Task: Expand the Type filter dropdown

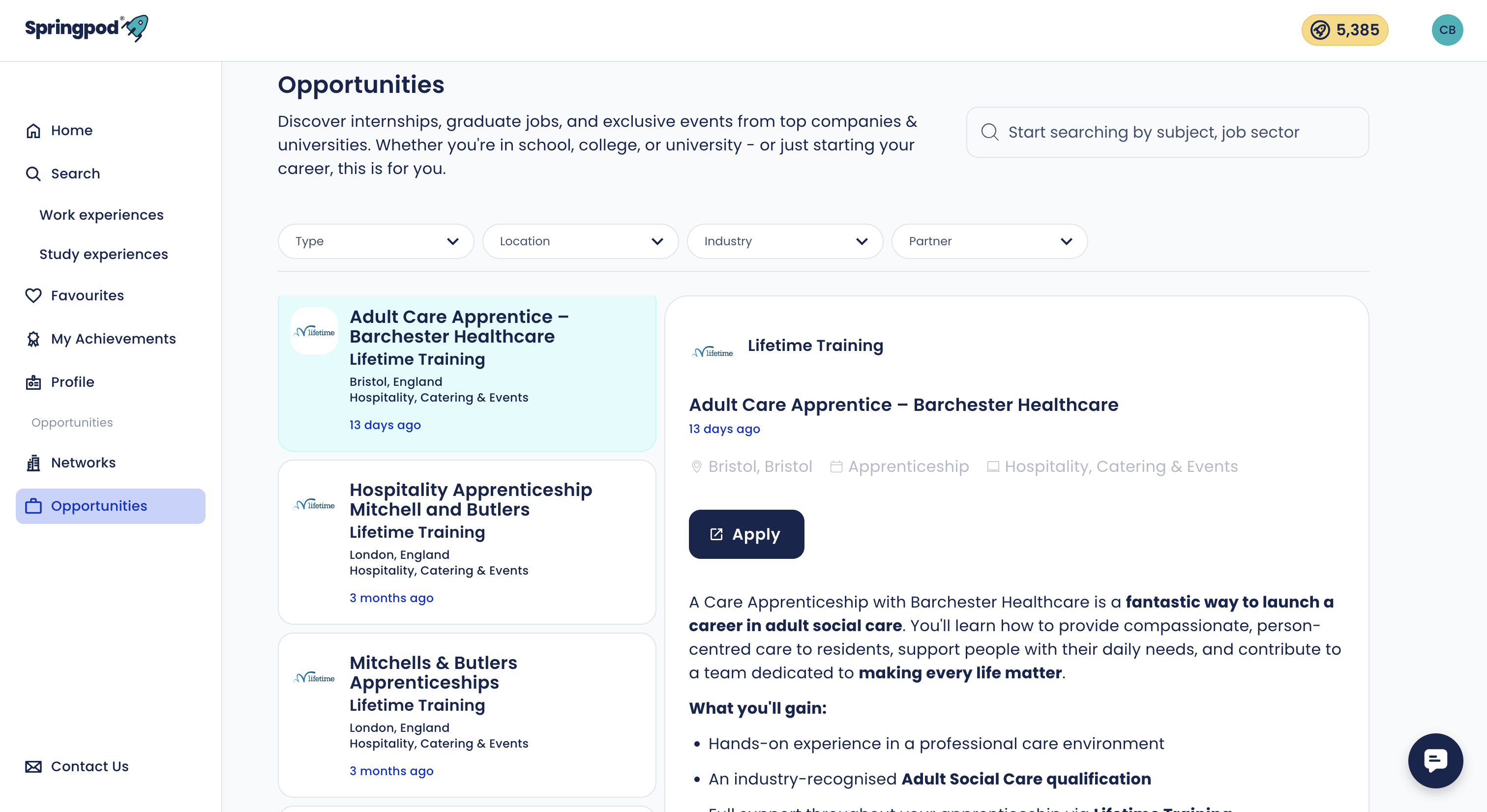Action: point(376,241)
